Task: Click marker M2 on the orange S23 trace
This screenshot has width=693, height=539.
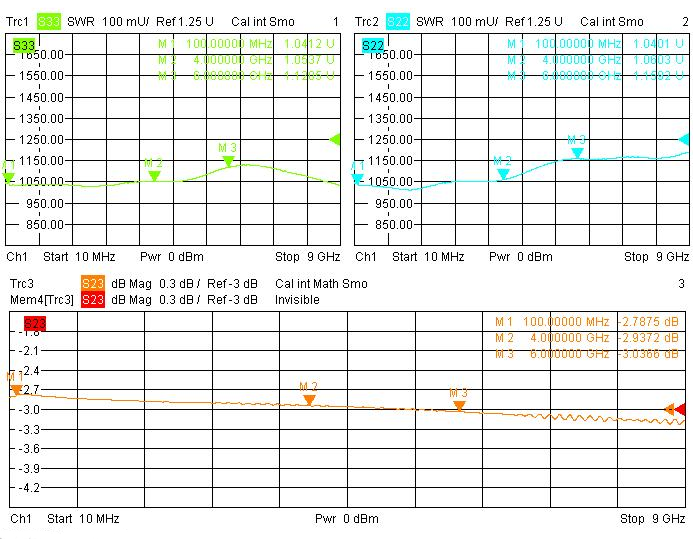Action: click(309, 399)
